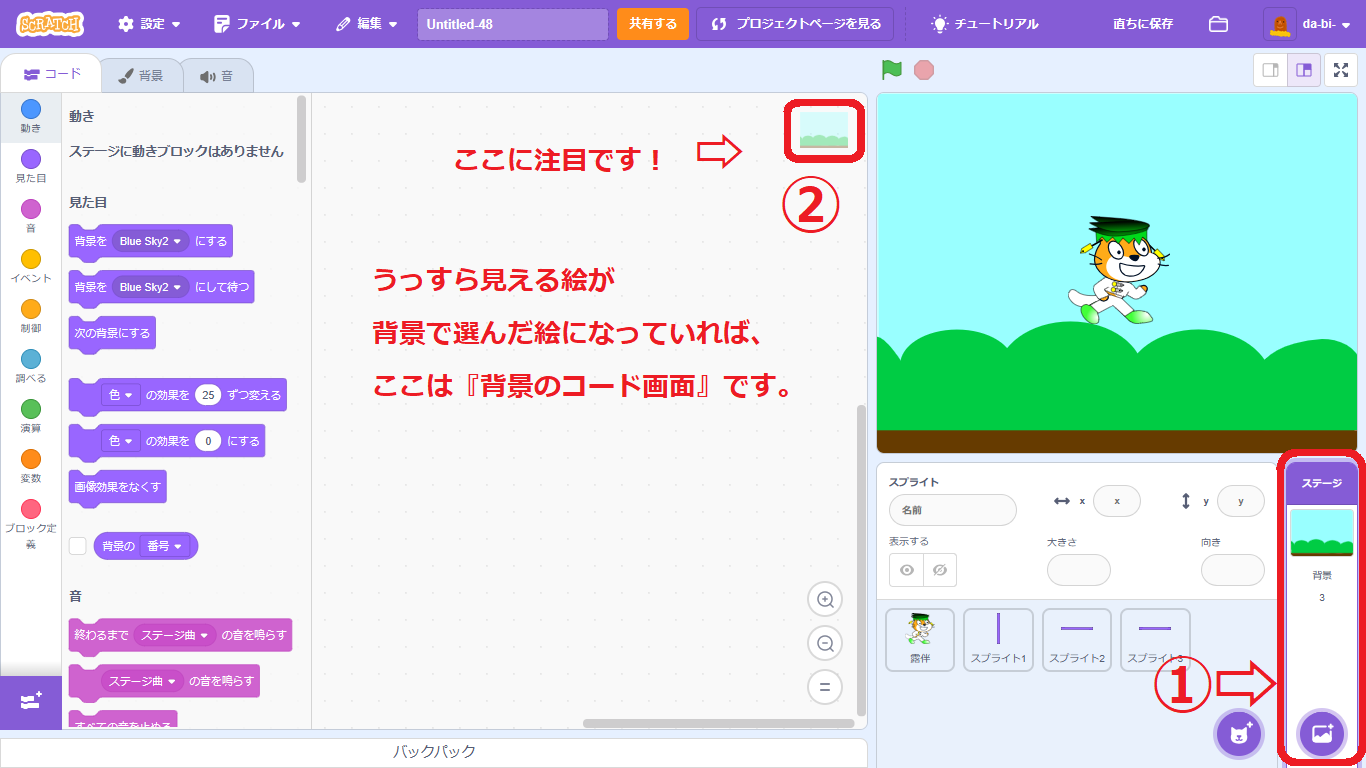This screenshot has height=768, width=1366.
Task: Click the sprite y position field
Action: point(1241,501)
